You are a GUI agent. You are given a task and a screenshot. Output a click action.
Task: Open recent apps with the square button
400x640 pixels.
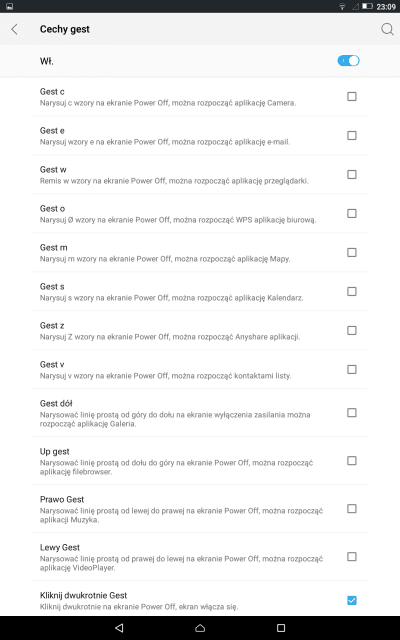coord(281,628)
